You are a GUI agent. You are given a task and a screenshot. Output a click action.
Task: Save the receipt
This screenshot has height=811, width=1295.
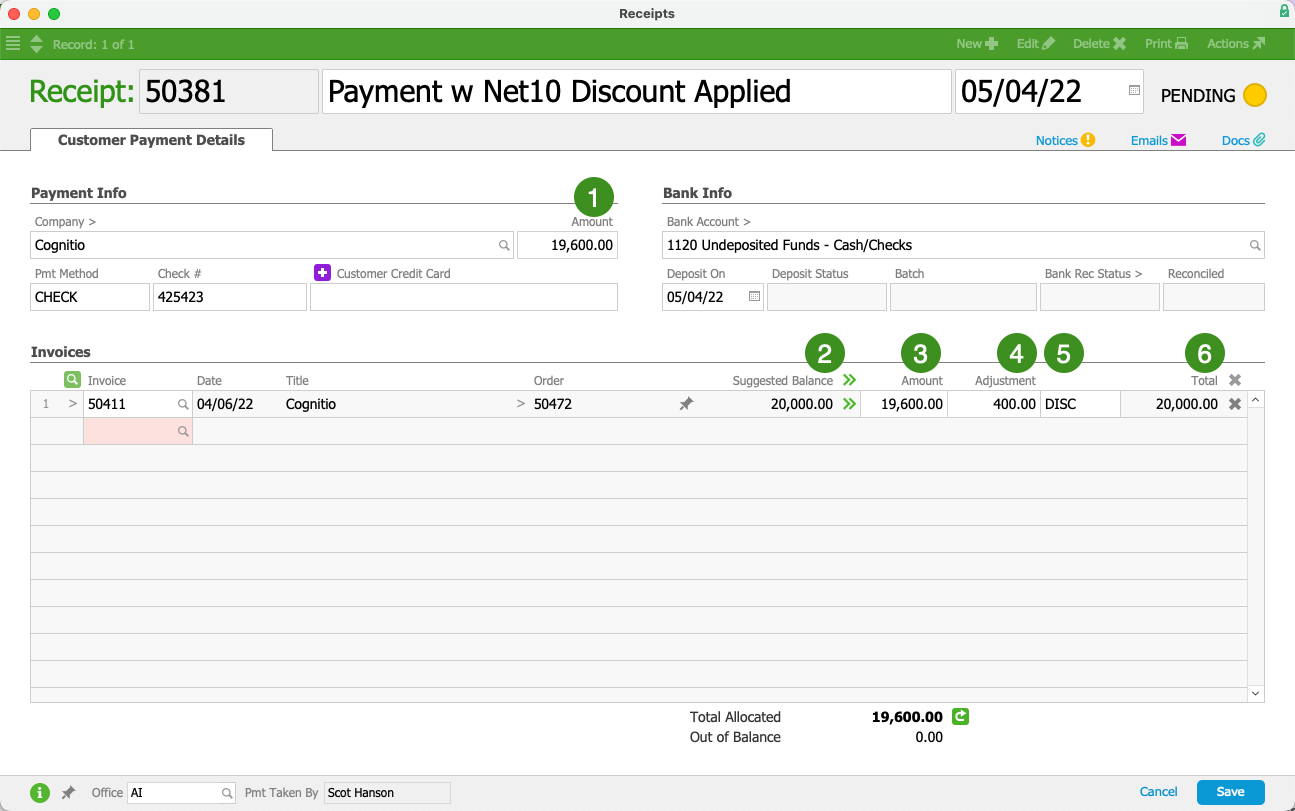[1231, 792]
